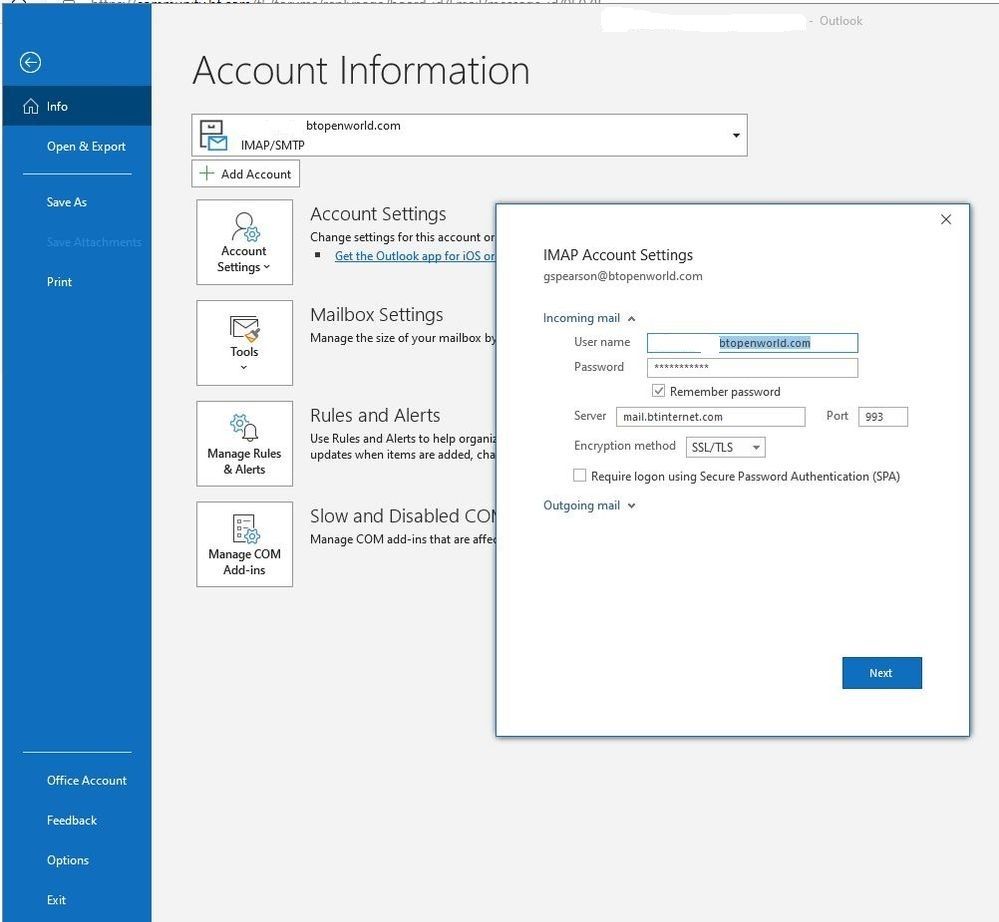The height and width of the screenshot is (922, 999).
Task: Open Options in the left sidebar
Action: [x=67, y=860]
